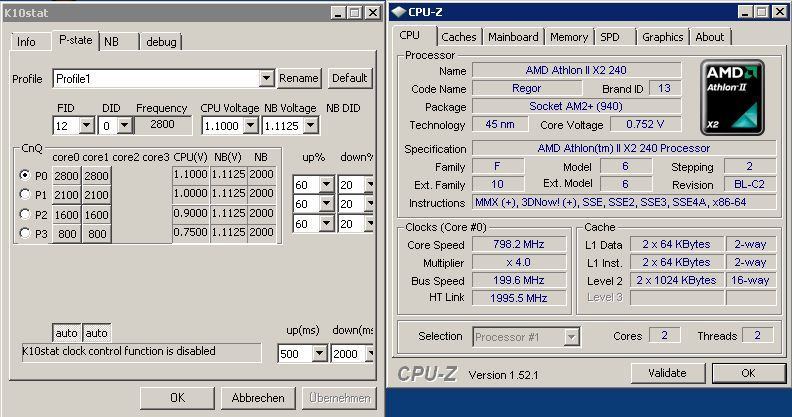Click the Technology value 45 nm
This screenshot has height=417, width=792.
(500, 124)
